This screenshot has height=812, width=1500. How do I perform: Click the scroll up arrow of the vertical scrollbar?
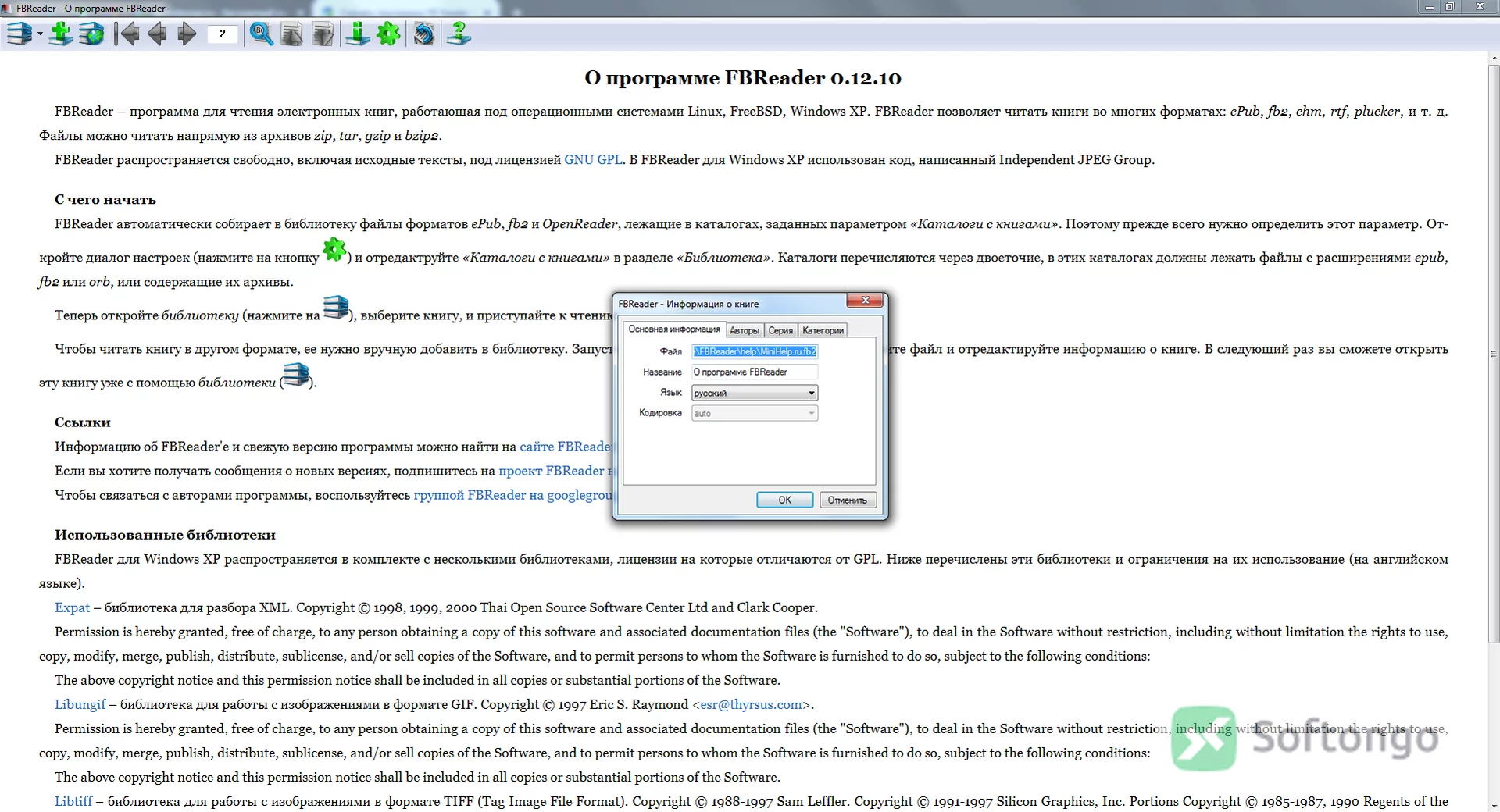pos(1494,58)
